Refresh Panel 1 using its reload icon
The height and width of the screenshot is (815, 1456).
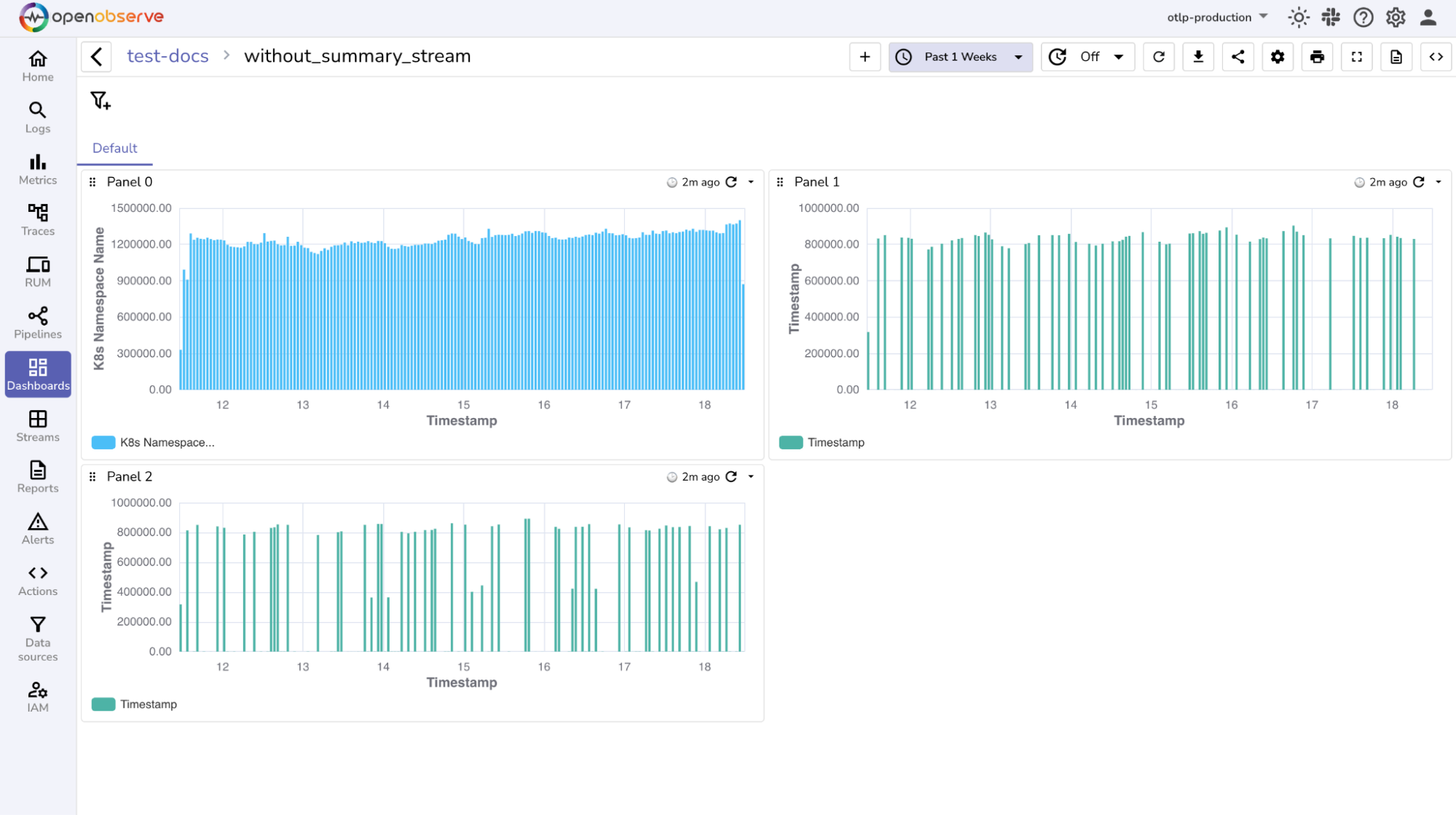click(1418, 182)
